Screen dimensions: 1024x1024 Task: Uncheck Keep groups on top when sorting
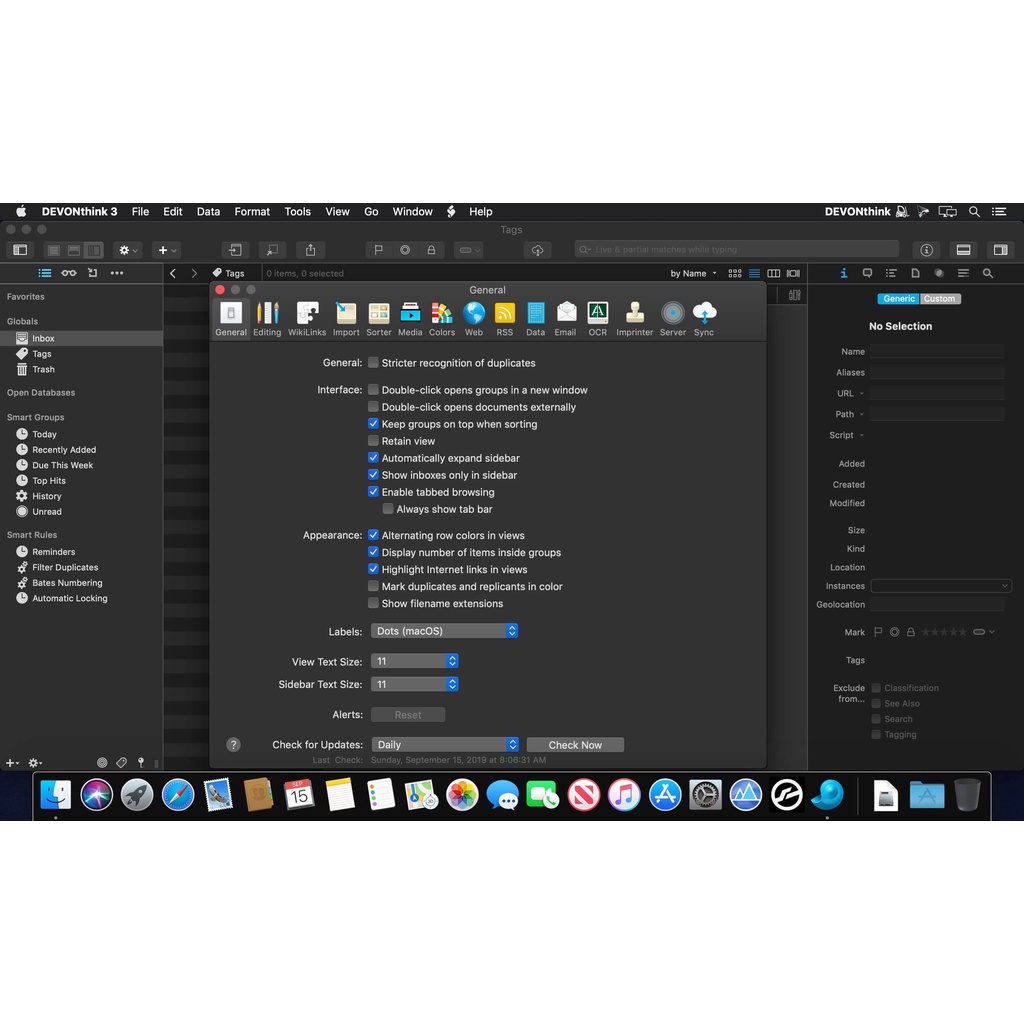pos(374,423)
